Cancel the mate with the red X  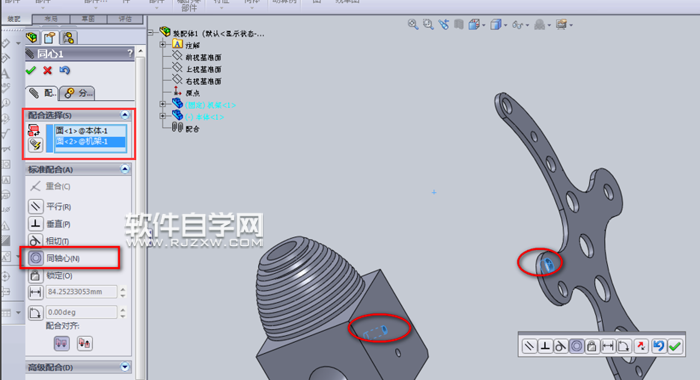[47, 70]
